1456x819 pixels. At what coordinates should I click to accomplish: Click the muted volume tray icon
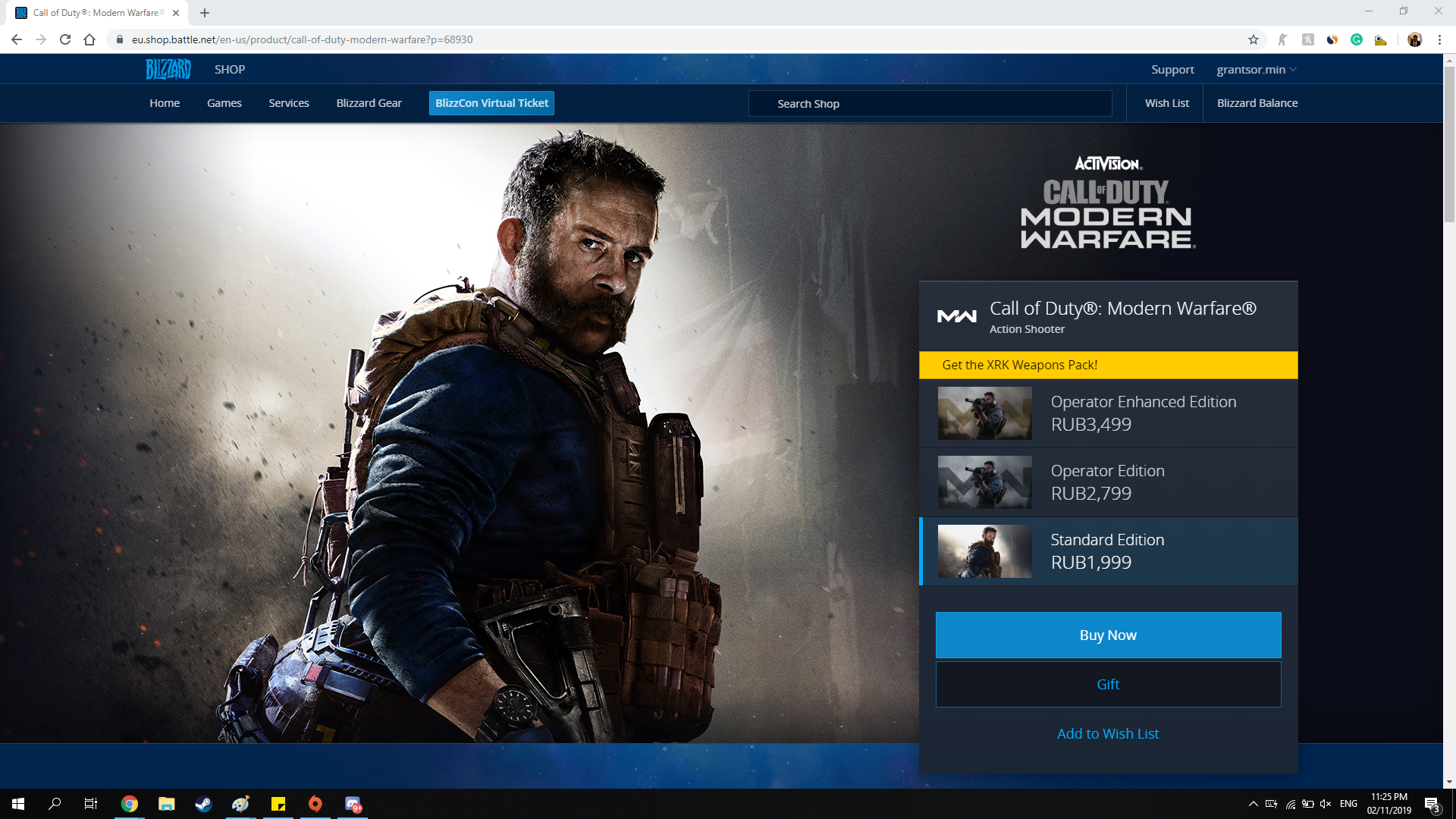pyautogui.click(x=1326, y=804)
